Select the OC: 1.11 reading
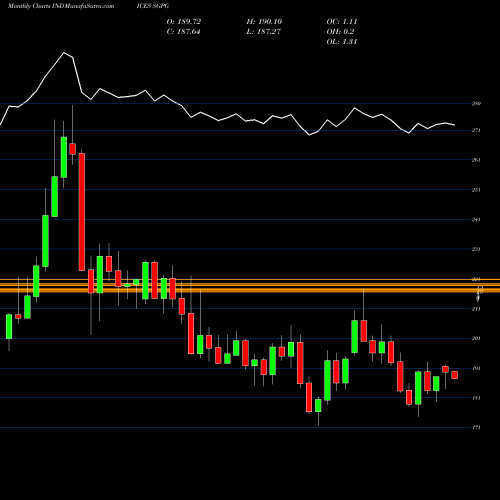500x500 pixels. pos(342,22)
